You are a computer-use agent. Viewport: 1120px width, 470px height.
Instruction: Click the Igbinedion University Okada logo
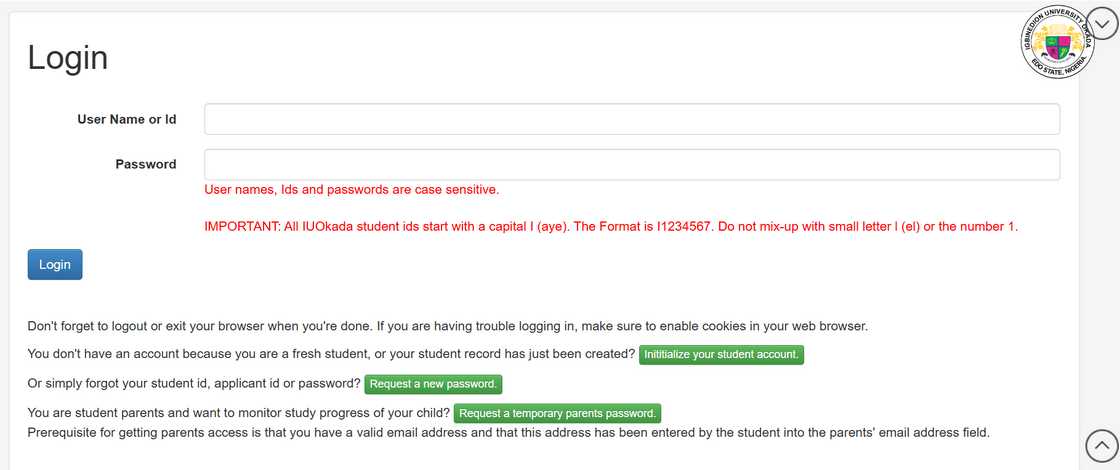pyautogui.click(x=1057, y=42)
